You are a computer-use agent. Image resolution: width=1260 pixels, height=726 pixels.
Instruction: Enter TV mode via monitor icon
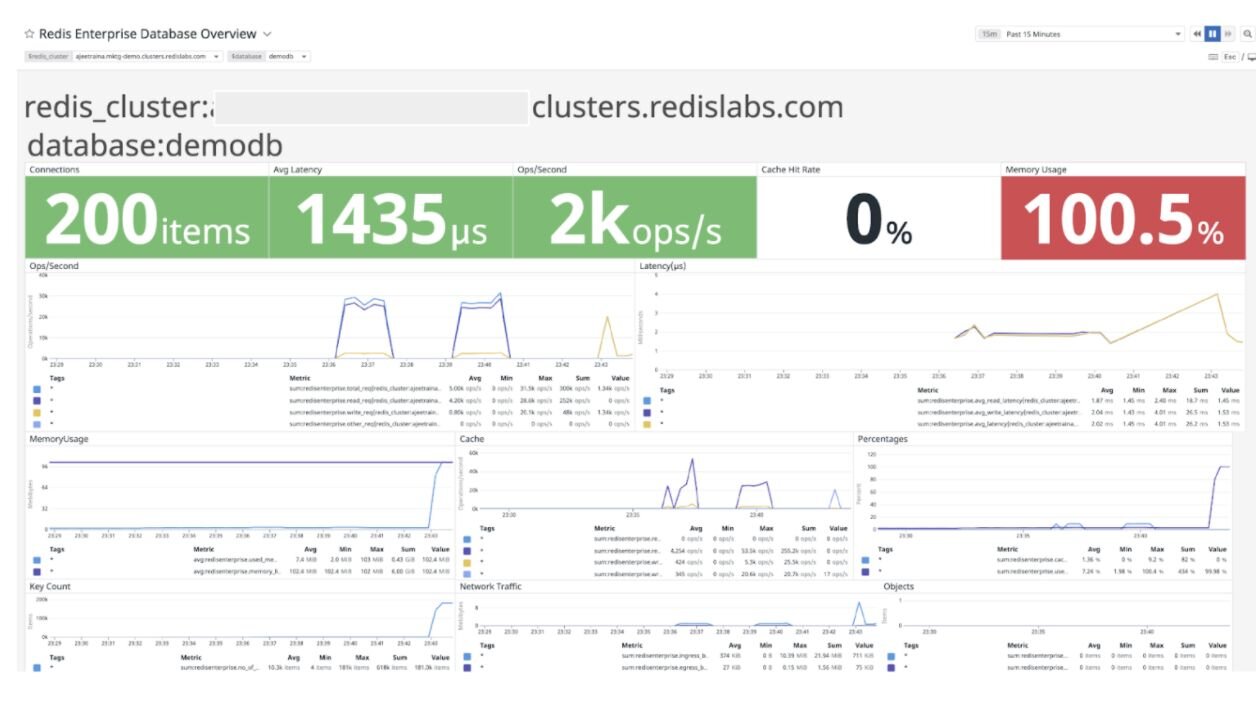click(x=1251, y=57)
